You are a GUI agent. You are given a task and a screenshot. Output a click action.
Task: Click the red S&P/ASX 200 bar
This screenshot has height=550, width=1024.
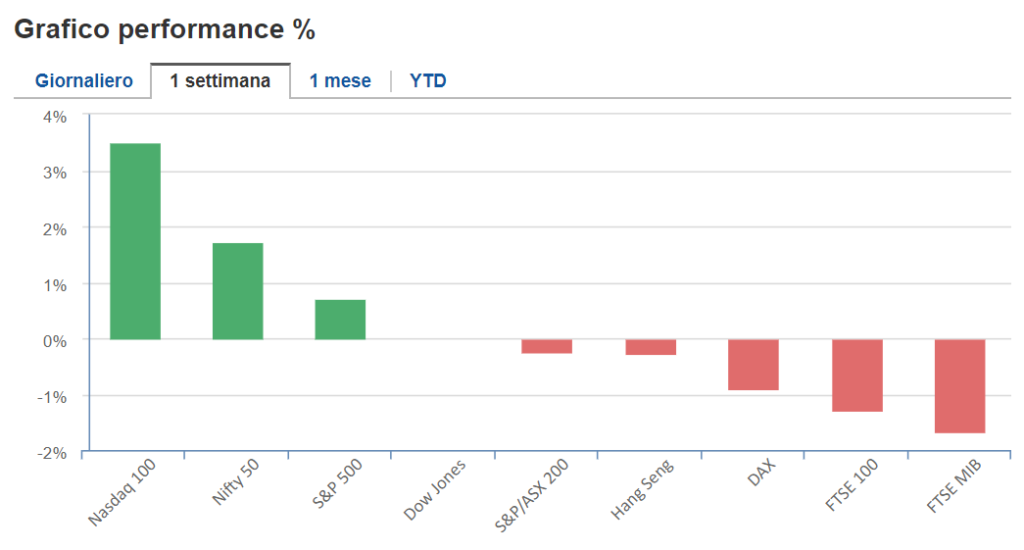point(547,346)
